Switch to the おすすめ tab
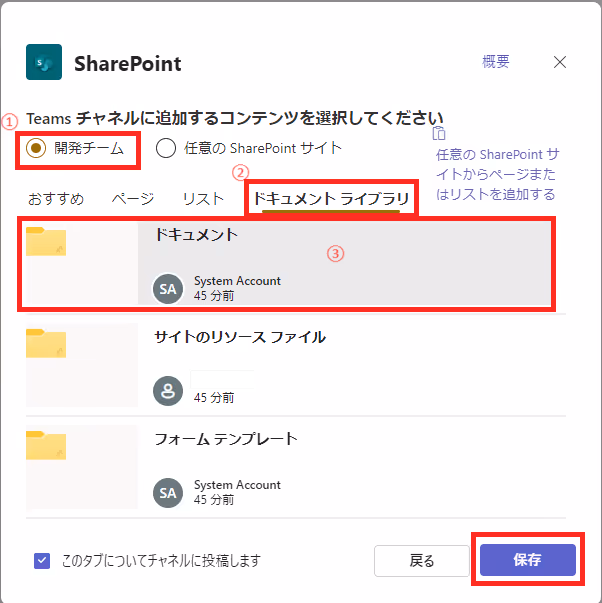 pyautogui.click(x=56, y=199)
